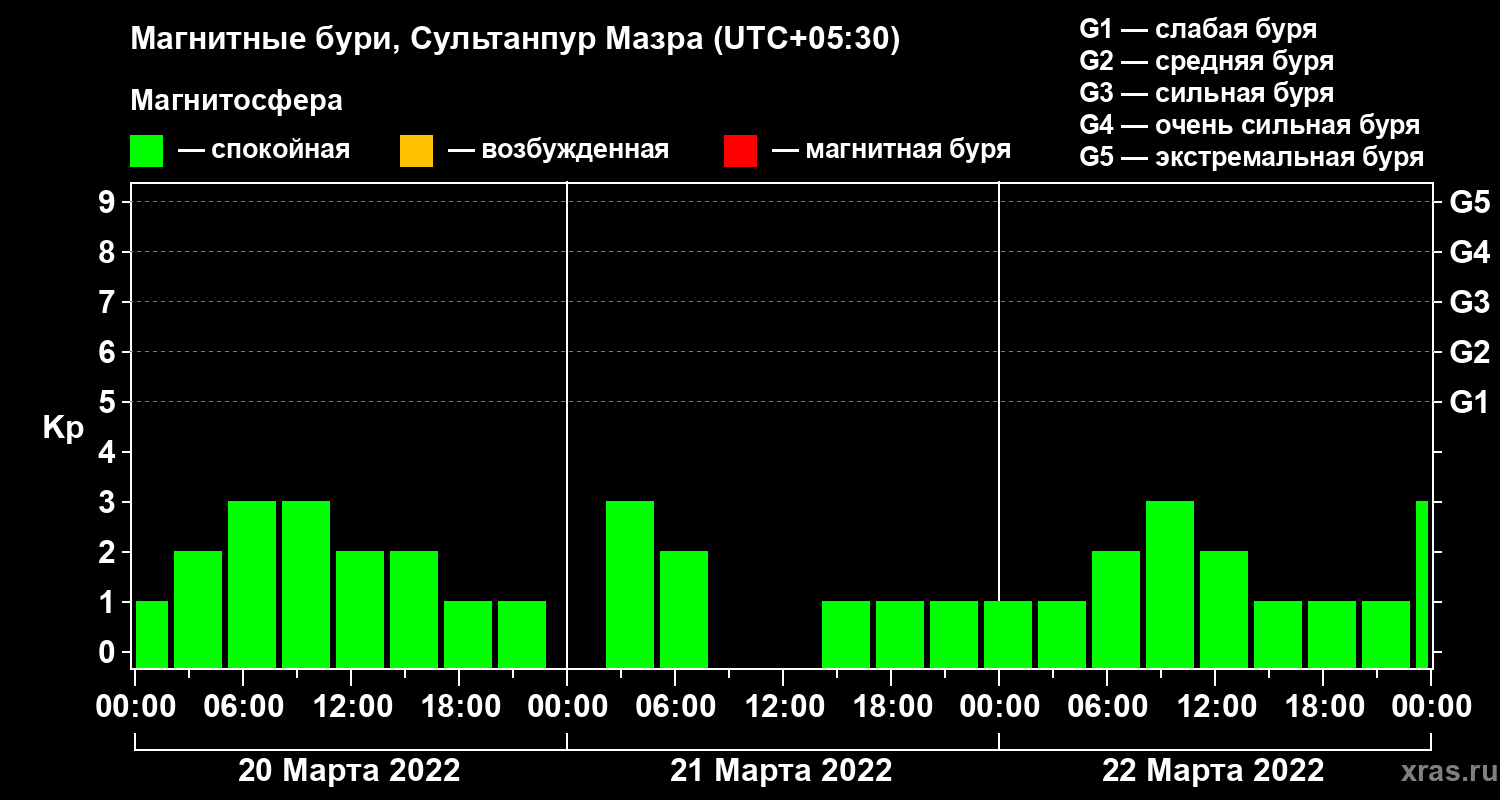This screenshot has width=1500, height=800.
Task: Click the 06:00 time label of 20 March
Action: point(243,707)
